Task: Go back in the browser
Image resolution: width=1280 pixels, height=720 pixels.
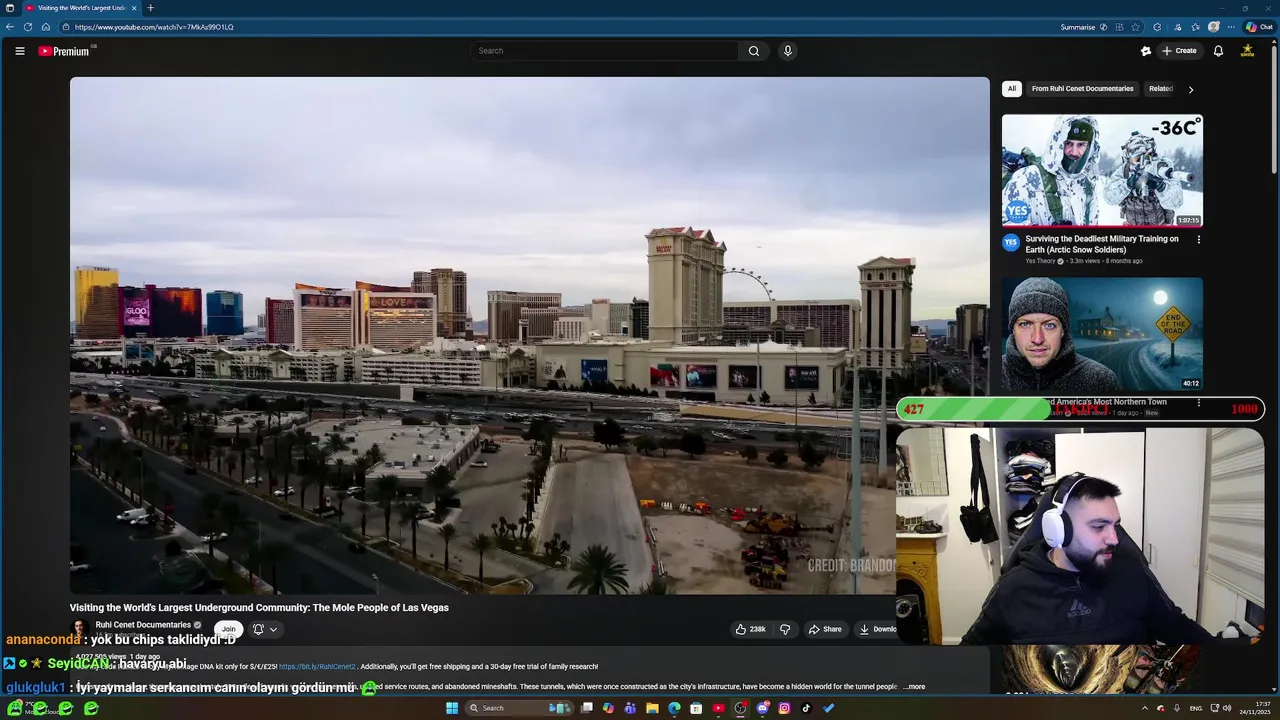Action: coord(10,27)
